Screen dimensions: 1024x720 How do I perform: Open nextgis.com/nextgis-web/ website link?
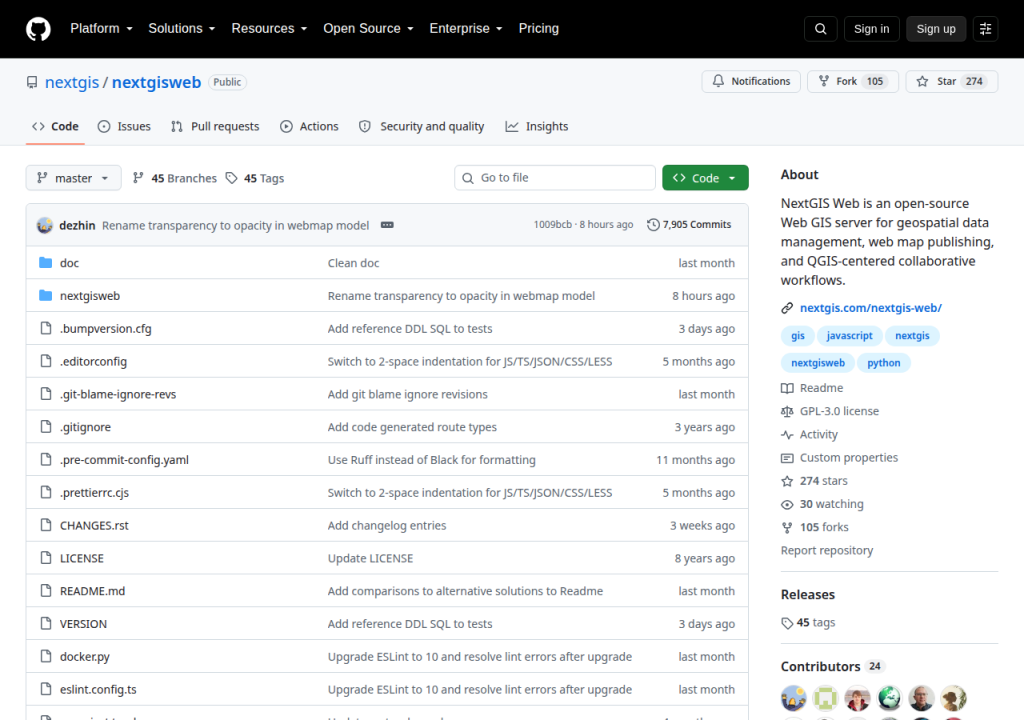click(x=871, y=308)
